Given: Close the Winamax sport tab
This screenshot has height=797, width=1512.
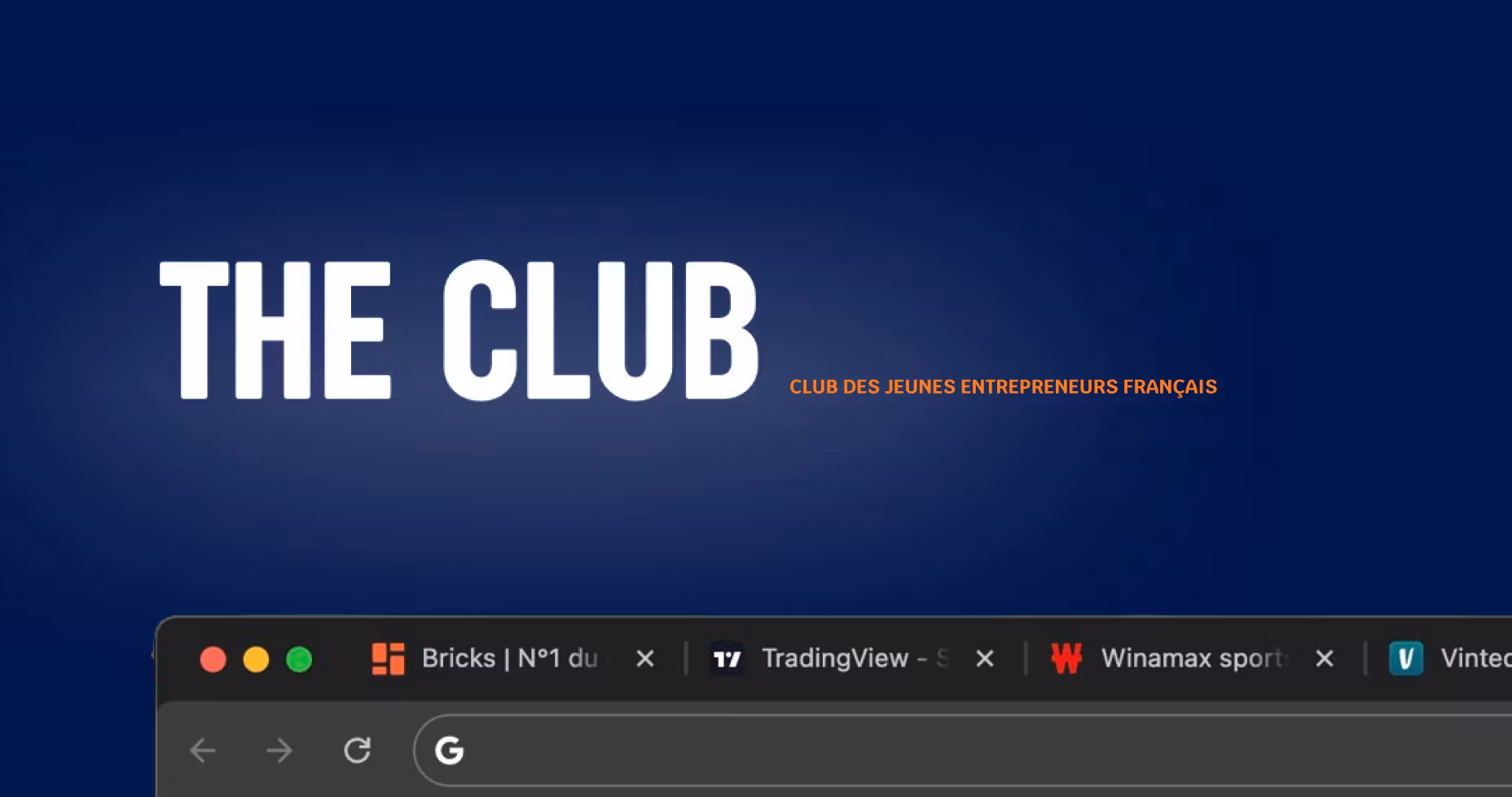Looking at the screenshot, I should coord(1325,658).
